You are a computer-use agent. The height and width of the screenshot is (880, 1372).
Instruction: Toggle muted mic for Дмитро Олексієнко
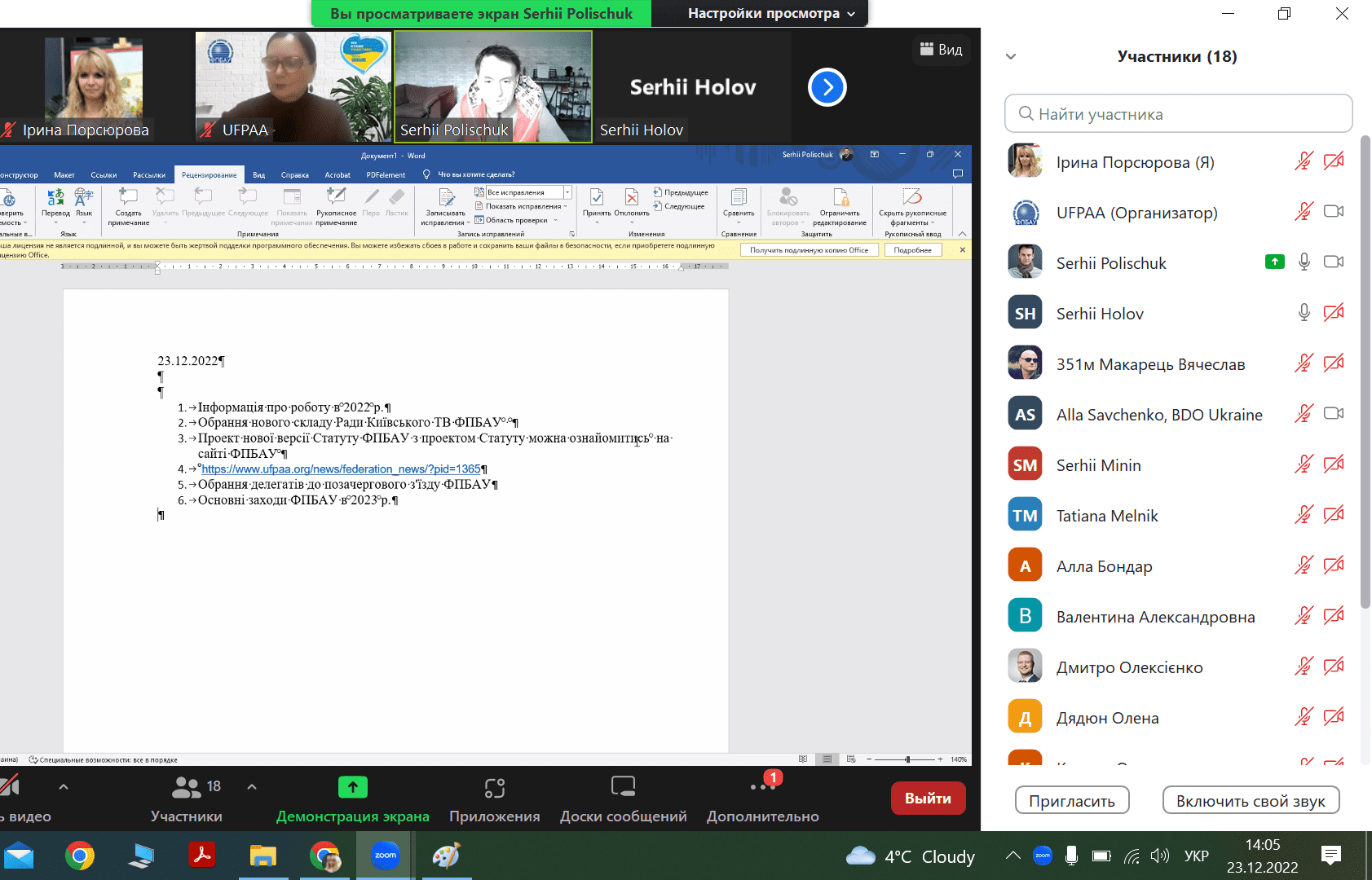click(x=1304, y=667)
